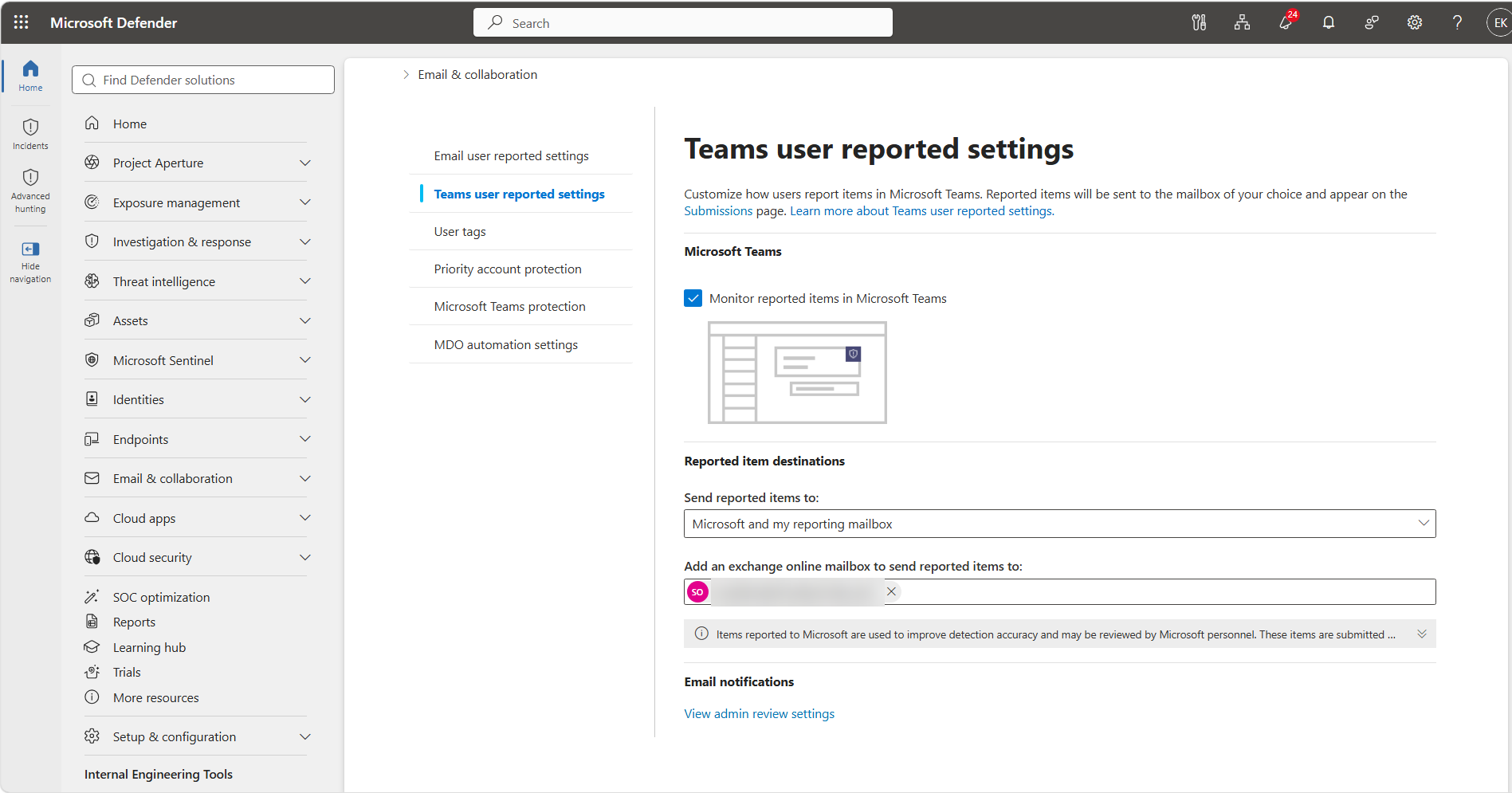The image size is (1512, 793).
Task: Click the Find Defender solutions search field
Action: click(203, 80)
